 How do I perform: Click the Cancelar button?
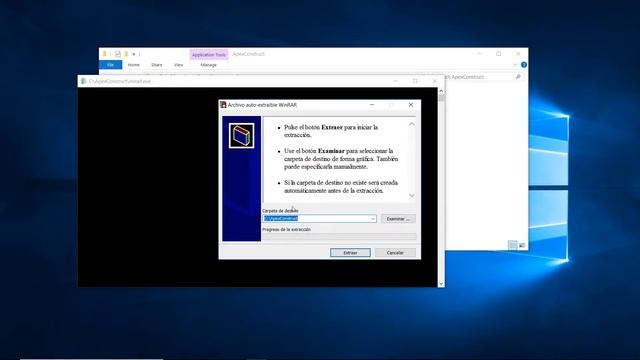click(395, 253)
